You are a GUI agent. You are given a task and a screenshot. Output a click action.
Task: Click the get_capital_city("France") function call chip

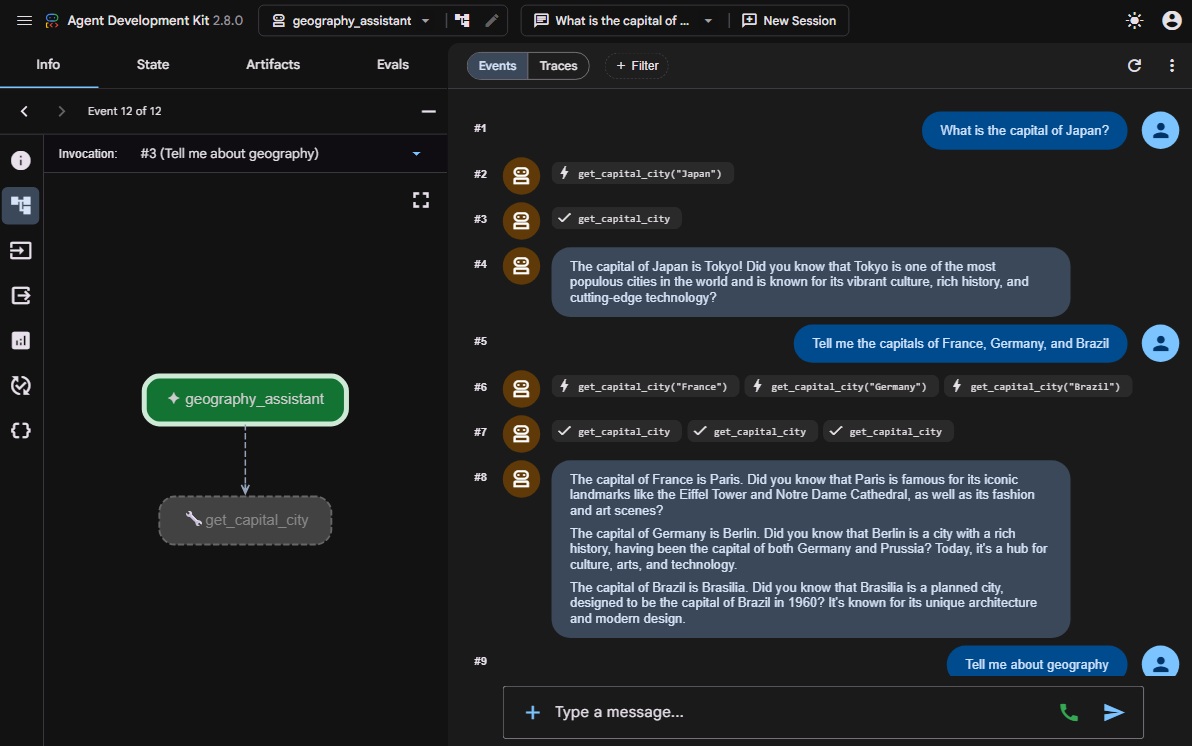pyautogui.click(x=645, y=387)
